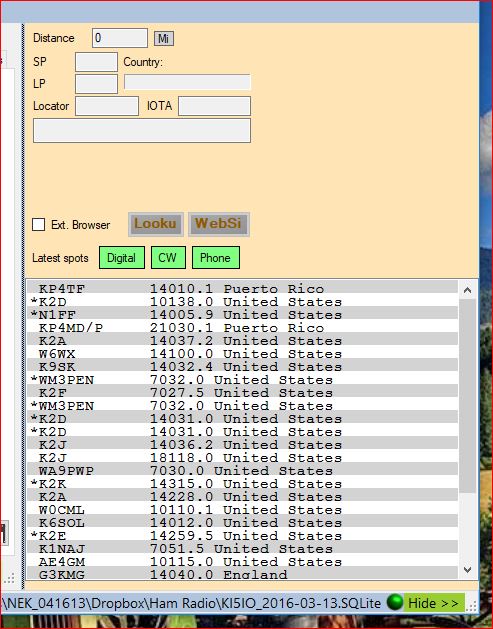Viewport: 493px width, 629px height.
Task: Select spot AE4GM 10115.0
Action: (x=242, y=562)
